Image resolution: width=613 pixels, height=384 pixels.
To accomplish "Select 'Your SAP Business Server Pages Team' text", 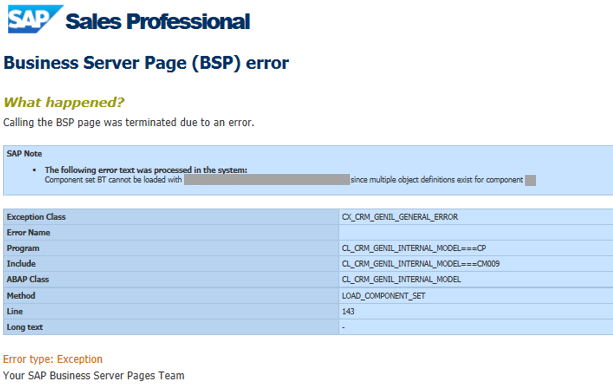I will coord(94,375).
